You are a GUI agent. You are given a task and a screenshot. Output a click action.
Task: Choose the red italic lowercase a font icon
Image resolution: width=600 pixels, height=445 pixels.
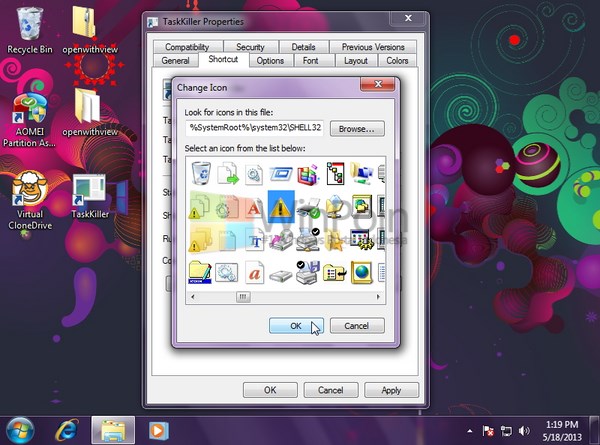(254, 272)
